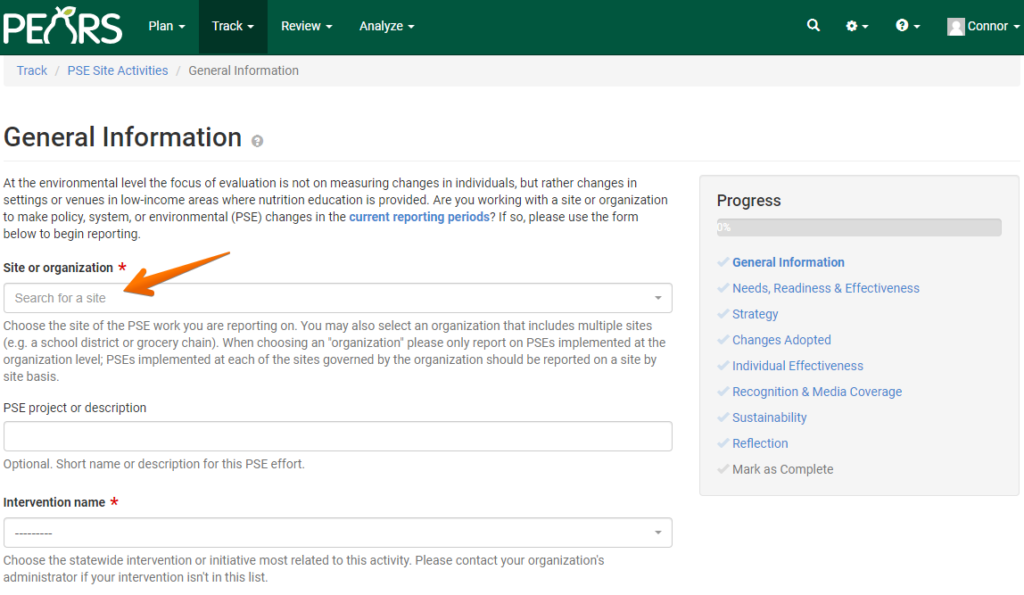Screen dimensions: 1024x595
Task: Click the checkmark next to Mark as Complete
Action: pos(723,469)
